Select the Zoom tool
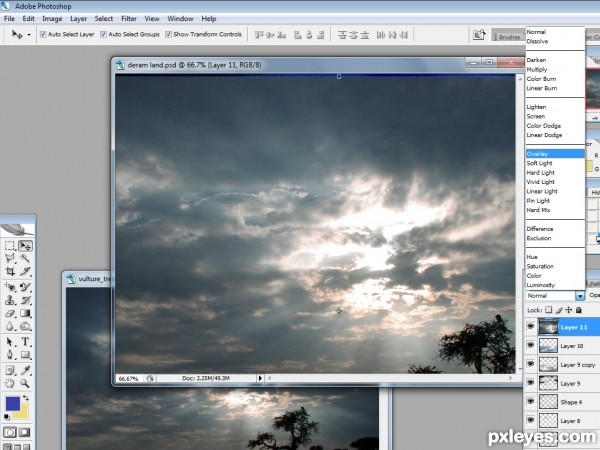Image resolution: width=600 pixels, height=450 pixels. click(x=25, y=383)
